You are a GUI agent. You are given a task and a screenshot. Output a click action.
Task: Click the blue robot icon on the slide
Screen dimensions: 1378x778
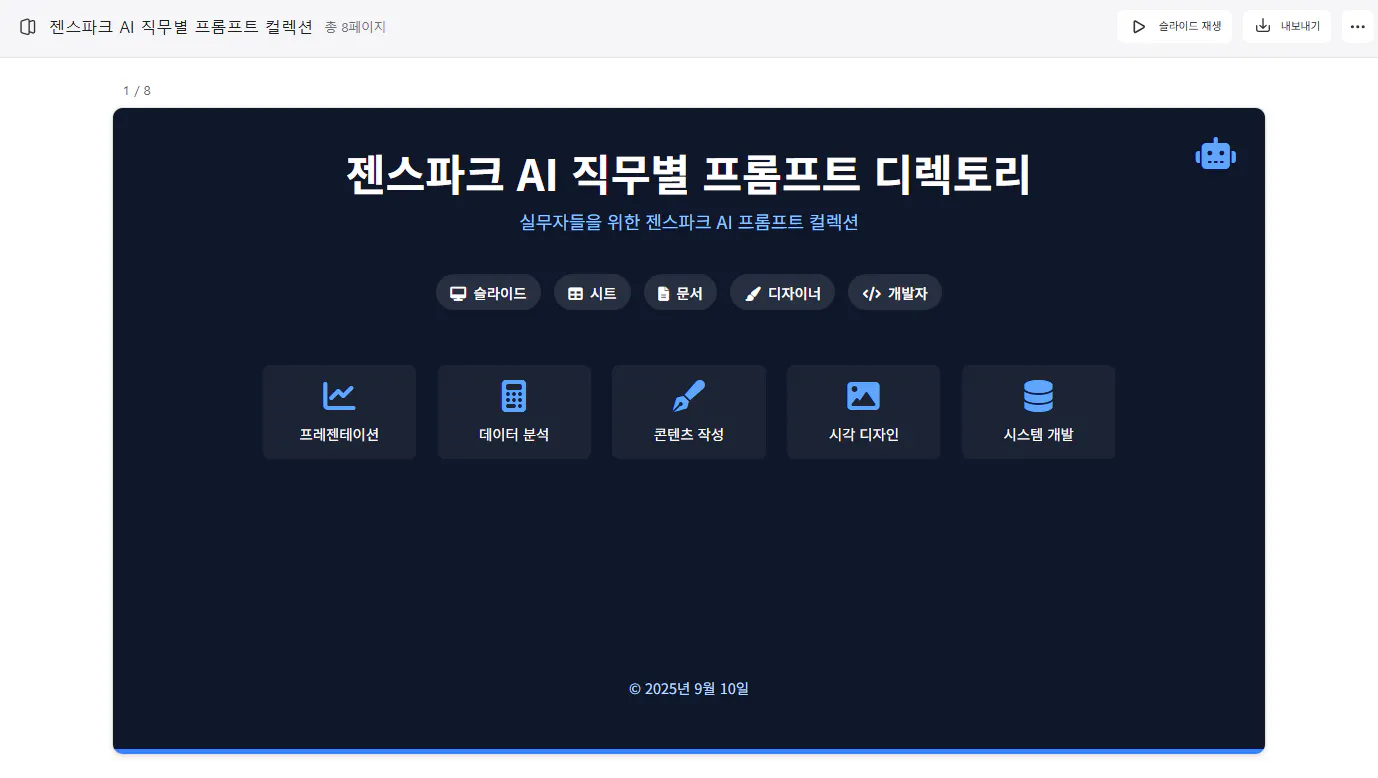[x=1215, y=153]
